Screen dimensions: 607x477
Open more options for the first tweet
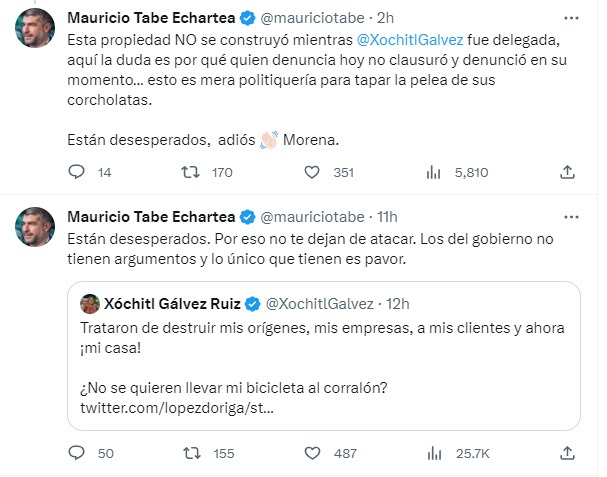click(x=569, y=17)
